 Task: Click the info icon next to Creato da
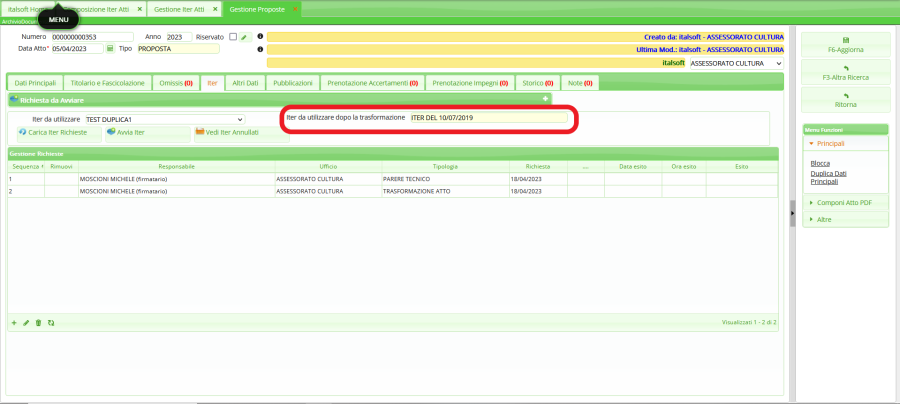[x=260, y=37]
